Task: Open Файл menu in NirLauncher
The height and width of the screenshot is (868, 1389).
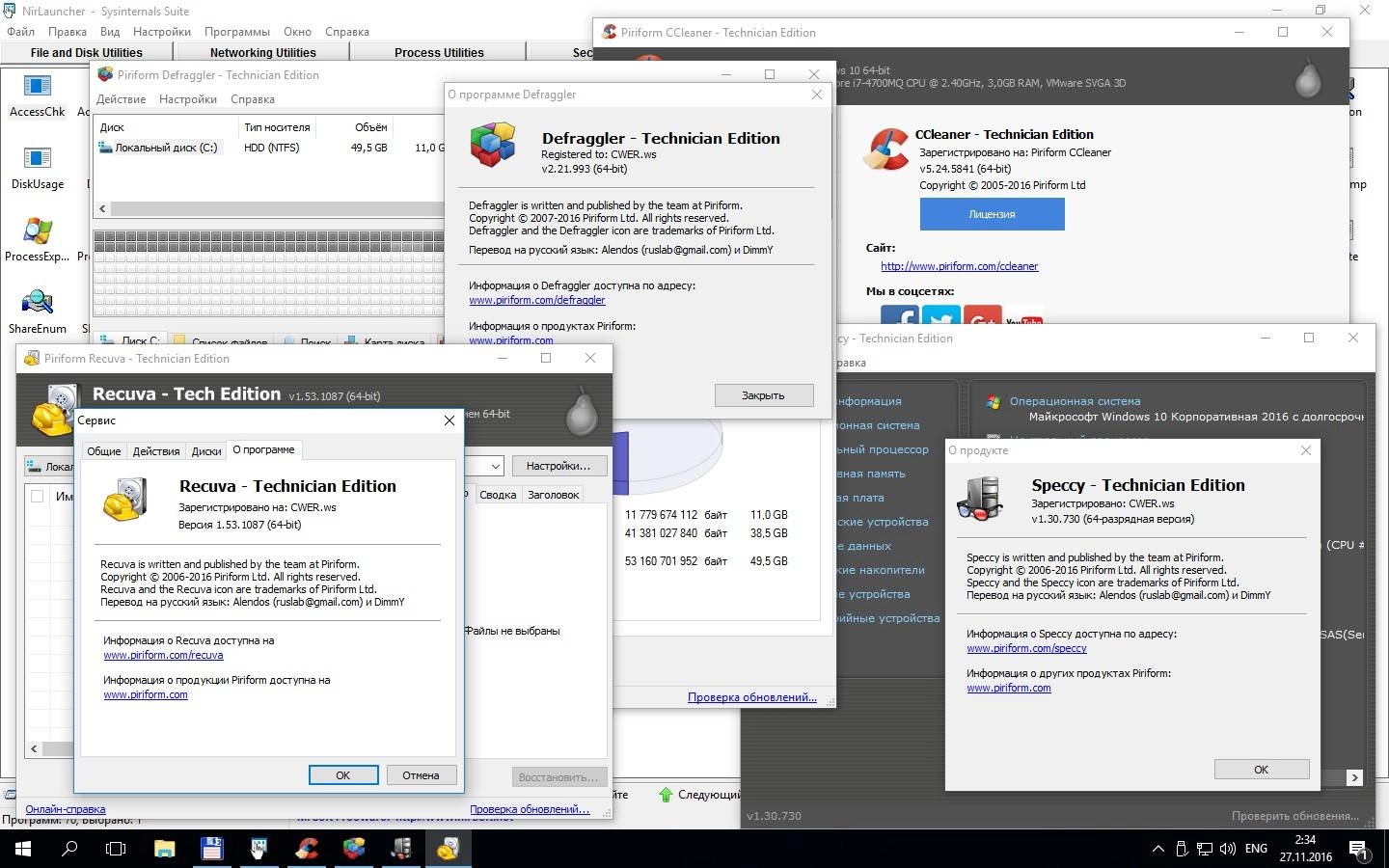Action: 20,32
